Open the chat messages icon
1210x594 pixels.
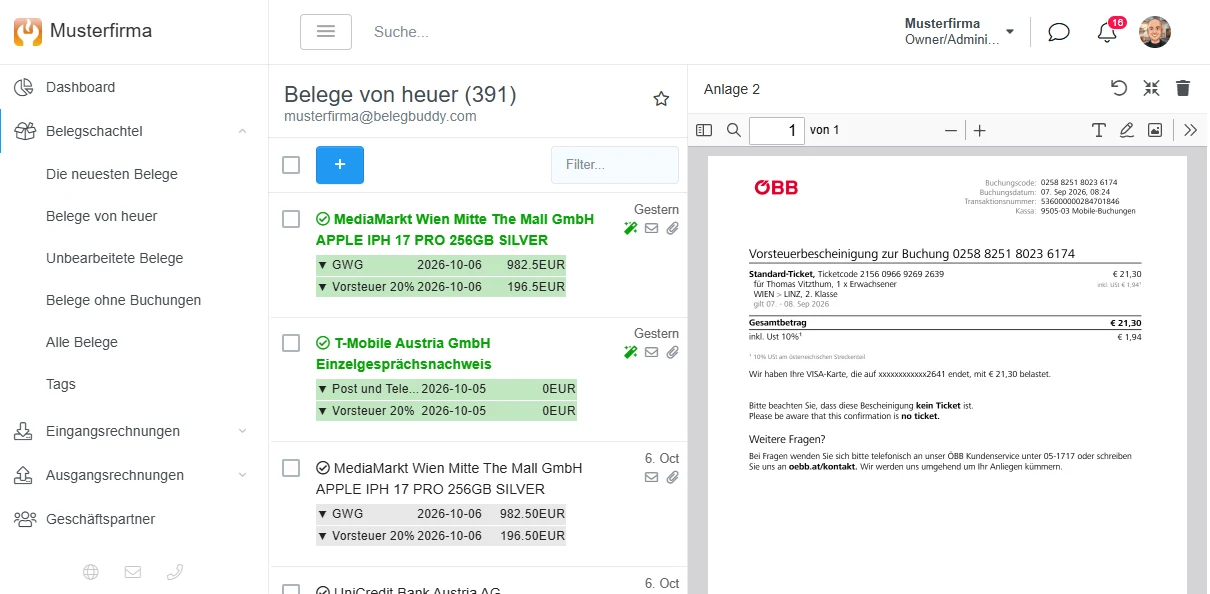(x=1058, y=32)
